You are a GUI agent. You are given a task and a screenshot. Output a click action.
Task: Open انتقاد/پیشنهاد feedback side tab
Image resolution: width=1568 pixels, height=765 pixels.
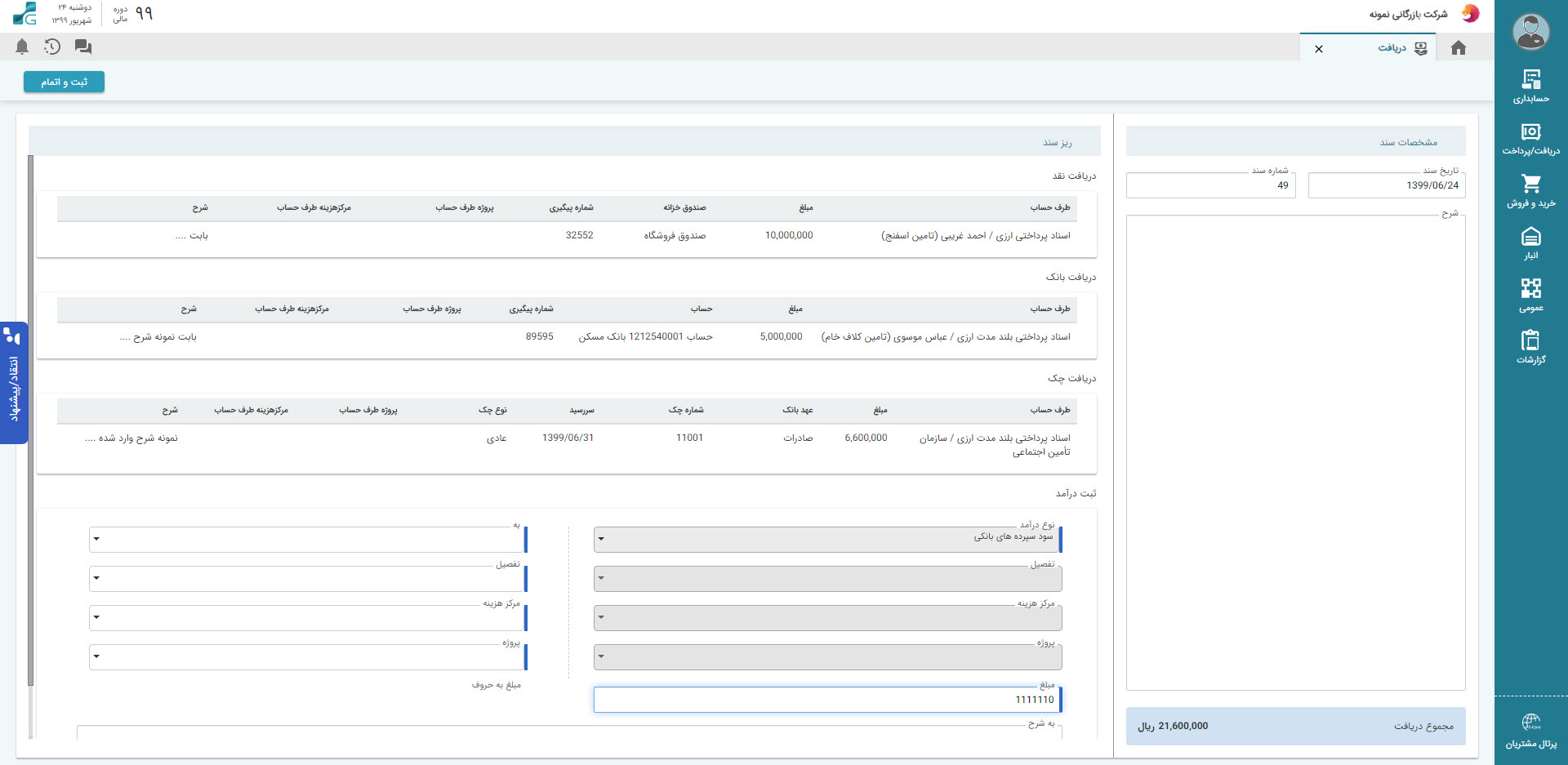[x=14, y=383]
